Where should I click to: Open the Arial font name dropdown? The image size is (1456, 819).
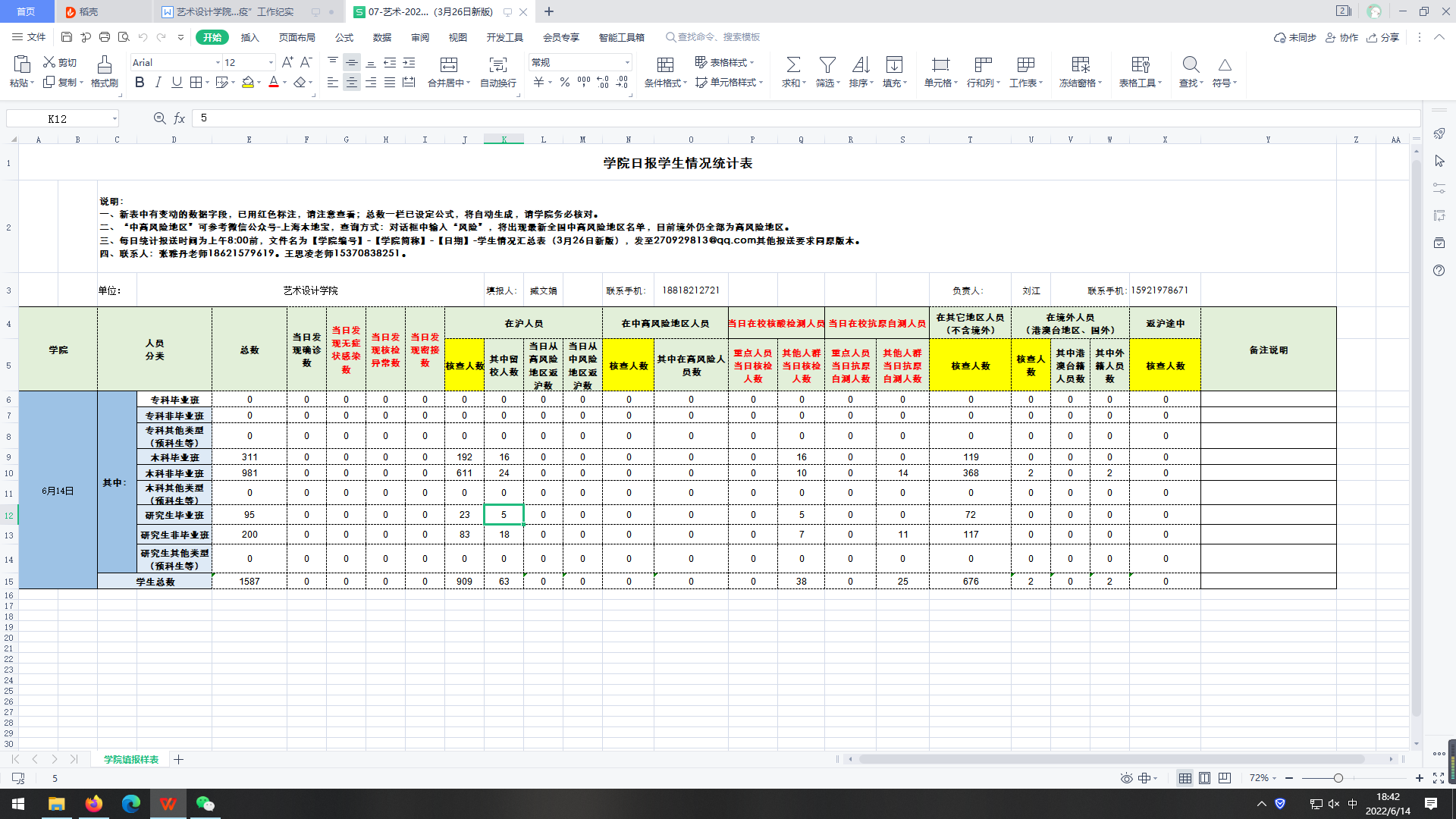218,63
